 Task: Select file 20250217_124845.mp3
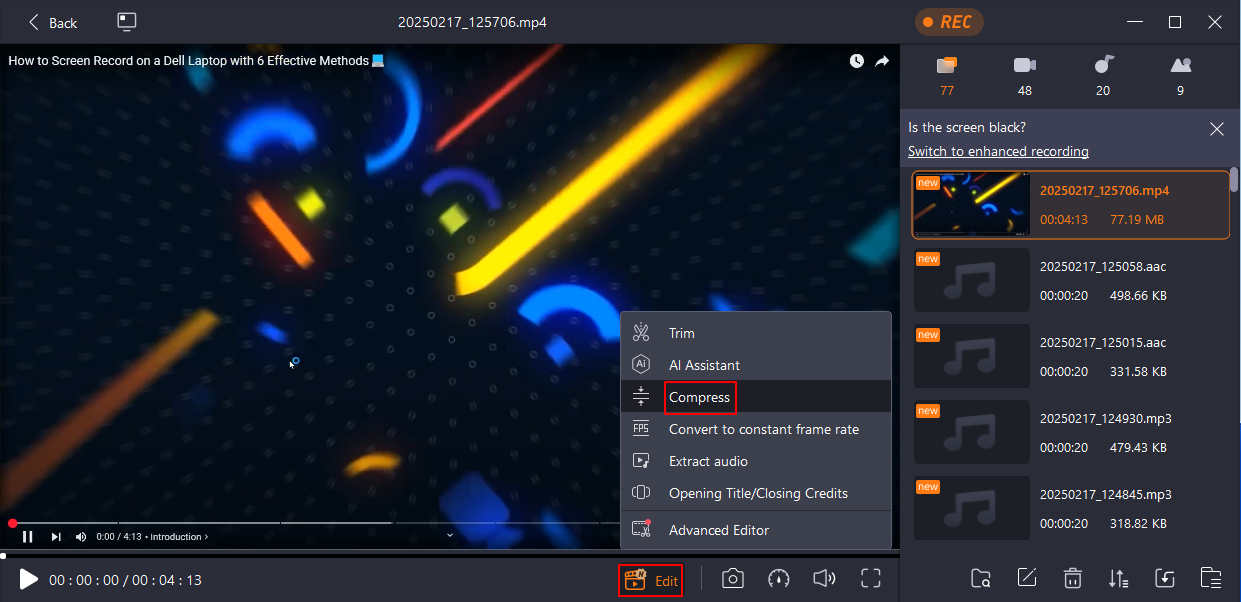[x=1071, y=509]
